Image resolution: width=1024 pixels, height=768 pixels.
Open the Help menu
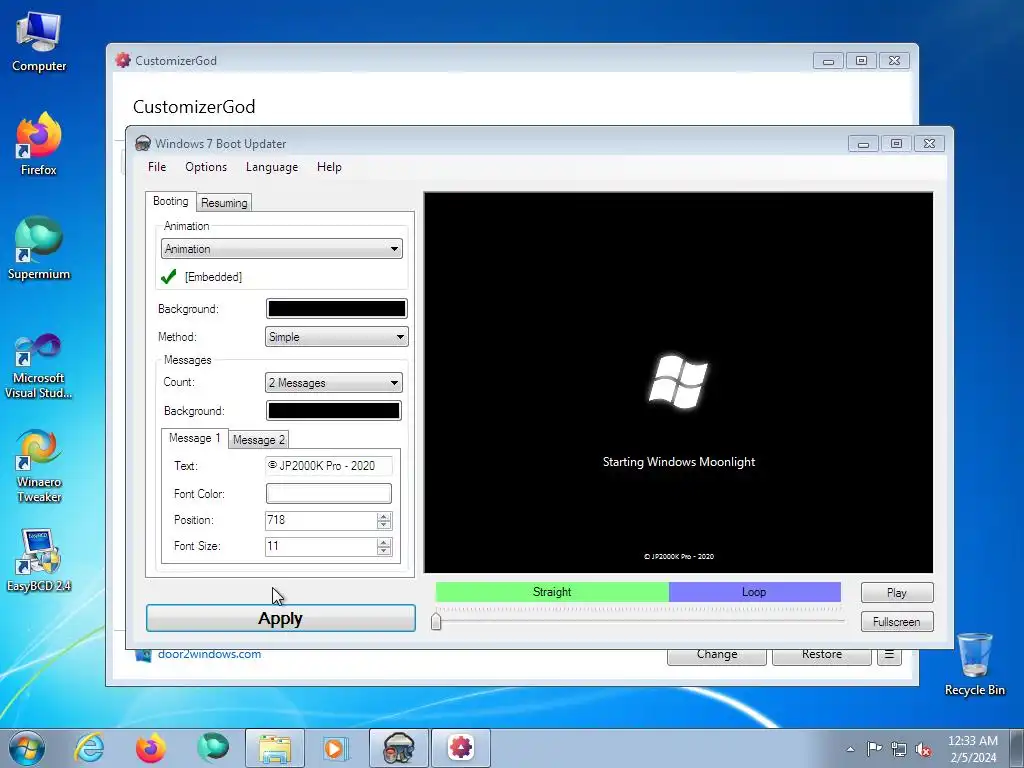(x=329, y=167)
